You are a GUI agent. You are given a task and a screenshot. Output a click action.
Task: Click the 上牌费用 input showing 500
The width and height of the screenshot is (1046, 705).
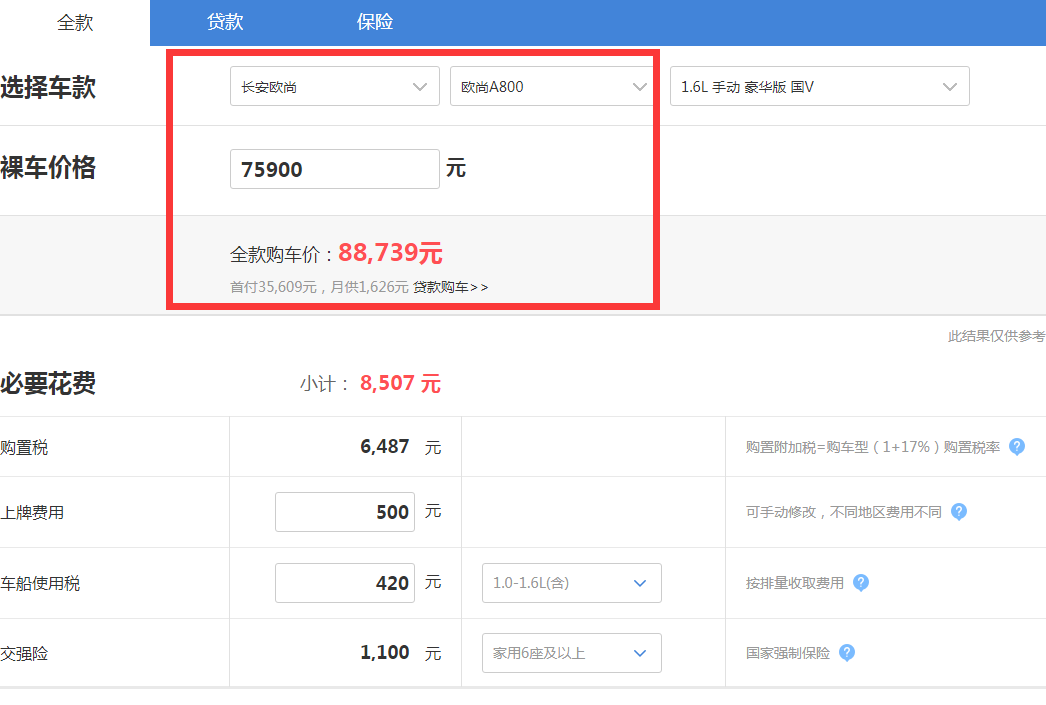coord(345,512)
